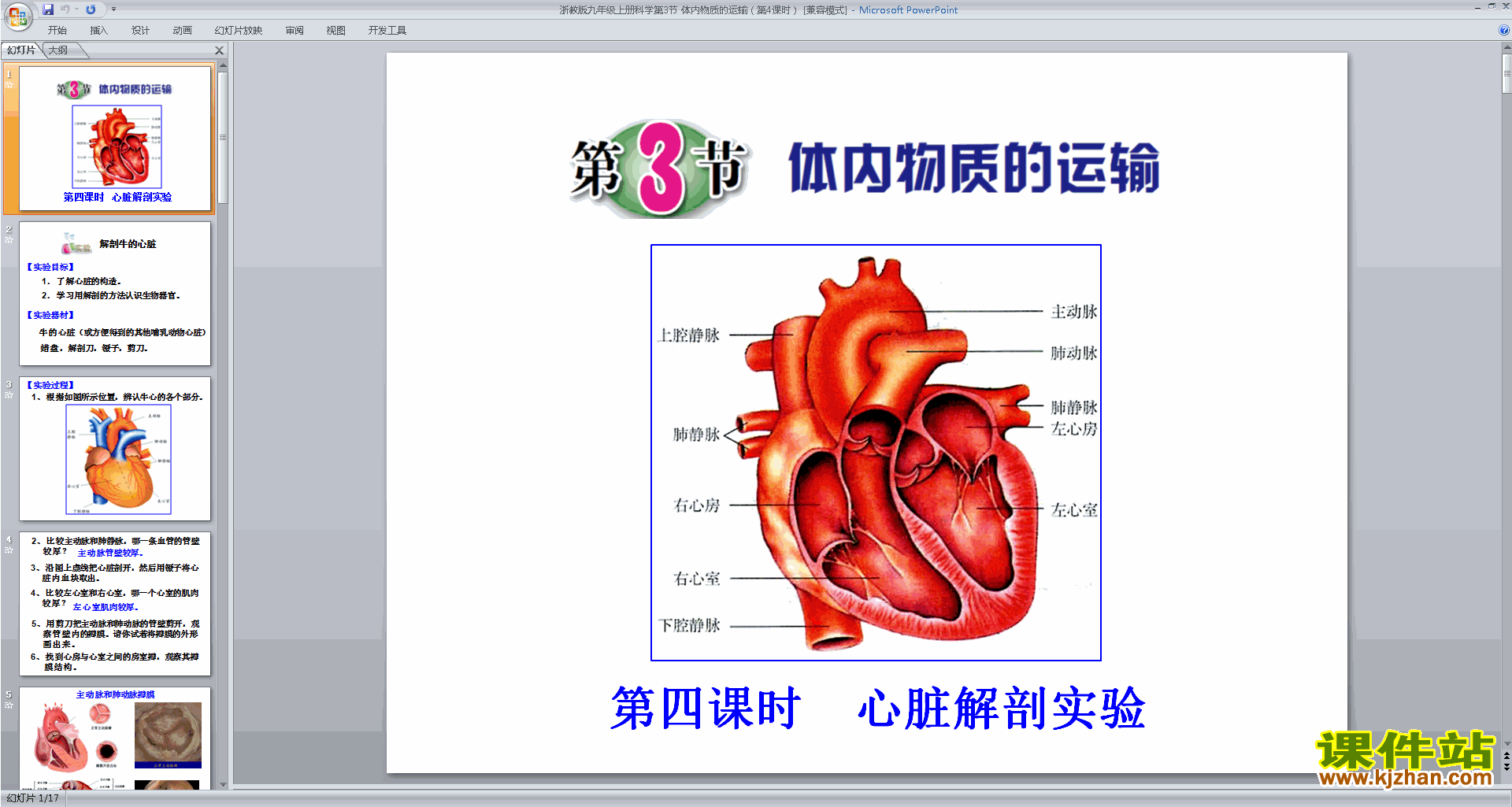
Task: Click the 幻灯片 1/17 status bar indicator
Action: [x=33, y=798]
